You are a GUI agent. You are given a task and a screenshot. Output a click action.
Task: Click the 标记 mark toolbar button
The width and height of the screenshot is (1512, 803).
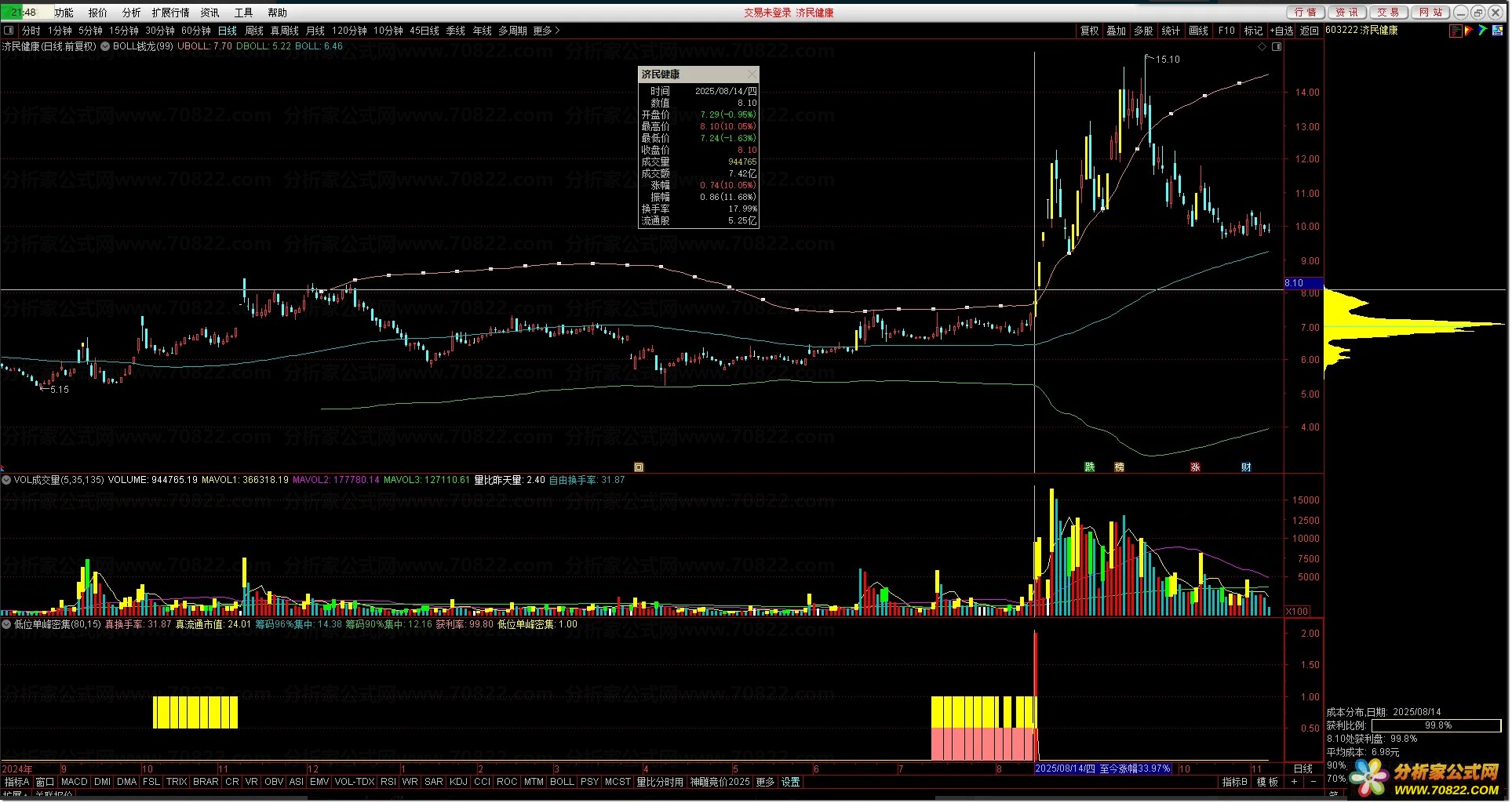click(x=1253, y=31)
